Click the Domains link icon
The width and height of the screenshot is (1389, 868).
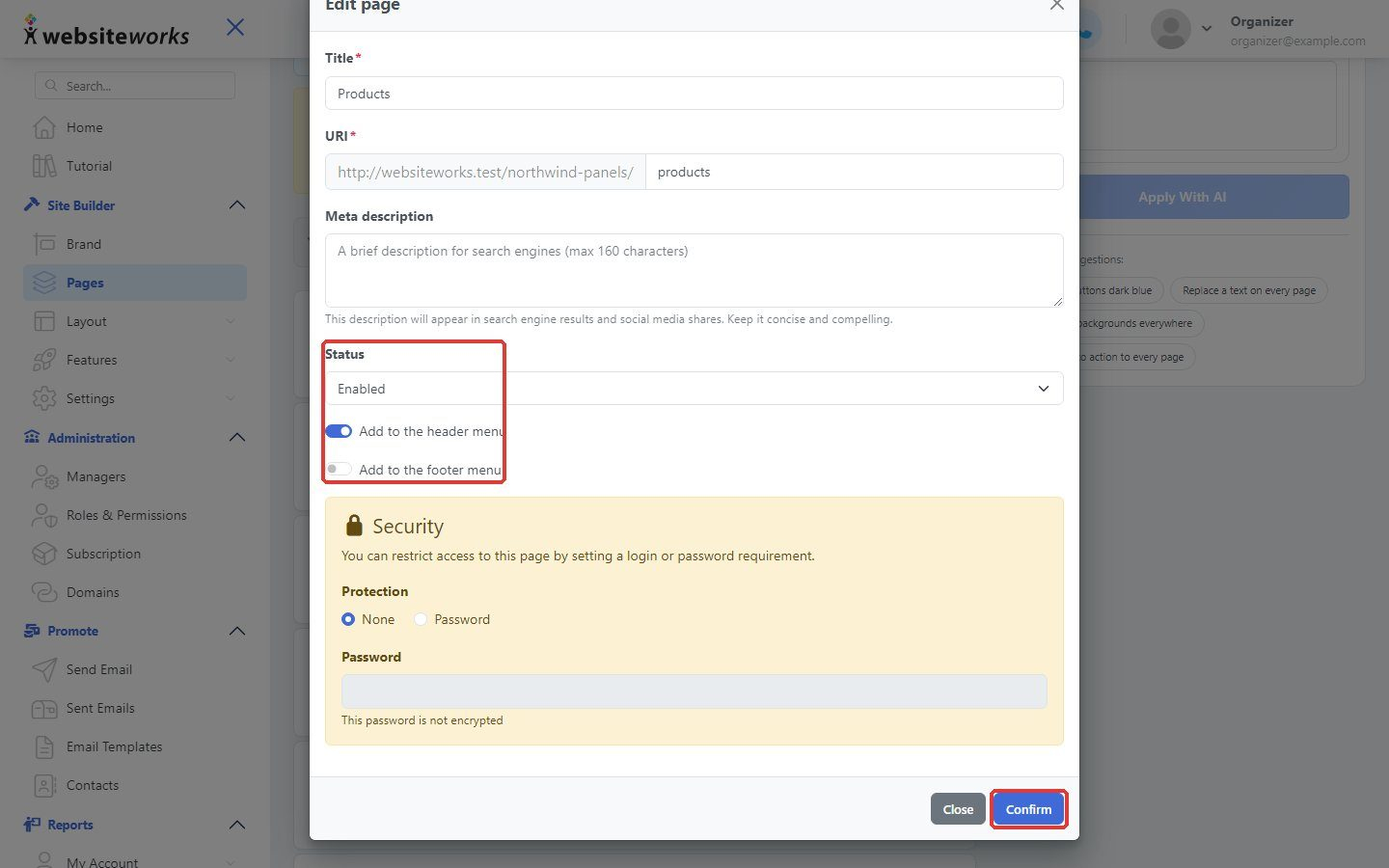tap(43, 592)
